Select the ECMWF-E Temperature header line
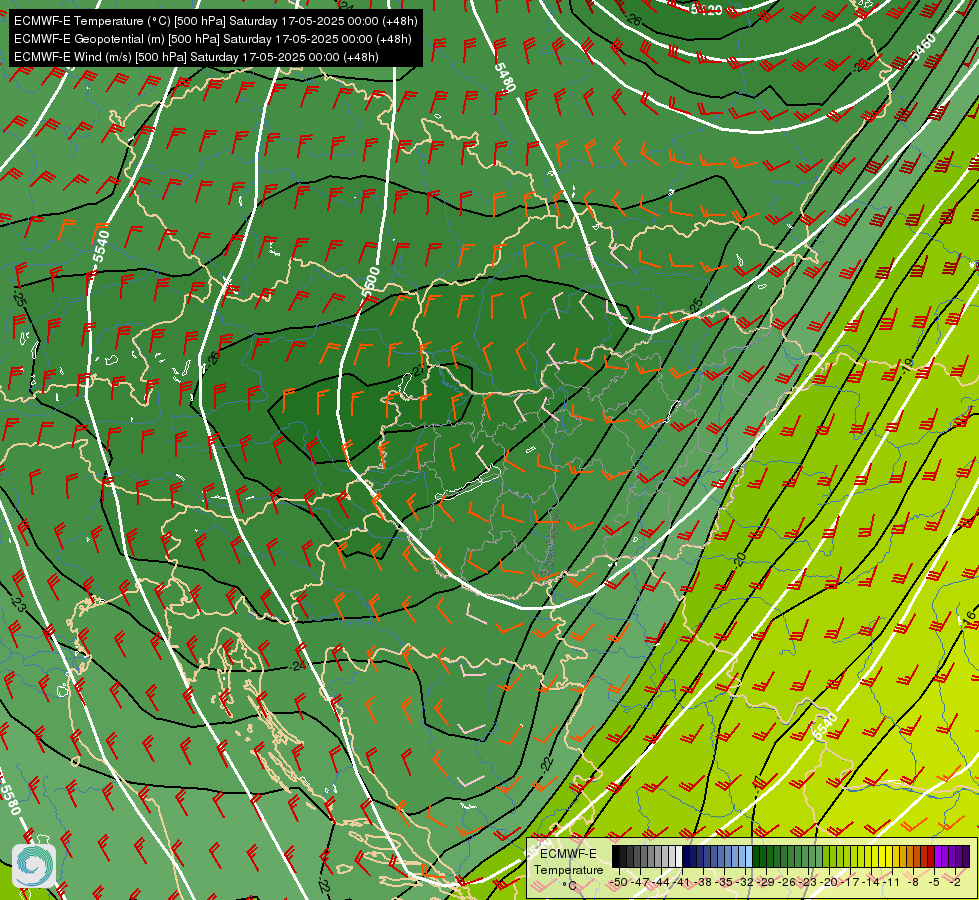This screenshot has height=900, width=979. 216,21
